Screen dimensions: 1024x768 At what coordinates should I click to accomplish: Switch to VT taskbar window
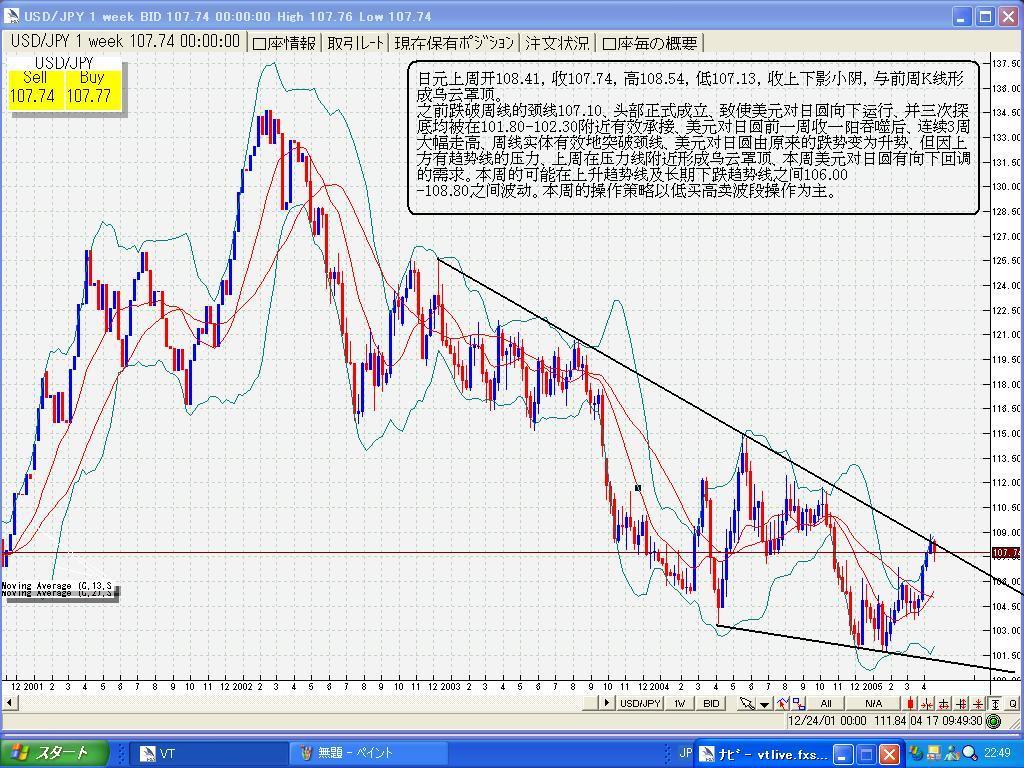click(208, 754)
